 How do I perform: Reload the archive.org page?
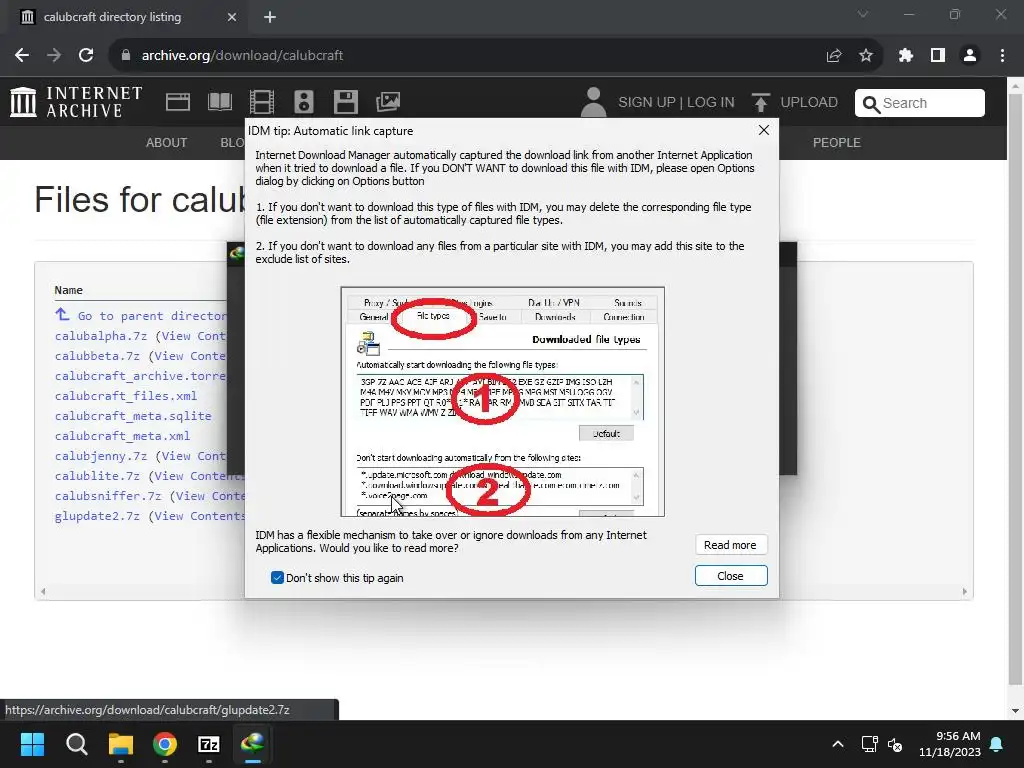[86, 56]
